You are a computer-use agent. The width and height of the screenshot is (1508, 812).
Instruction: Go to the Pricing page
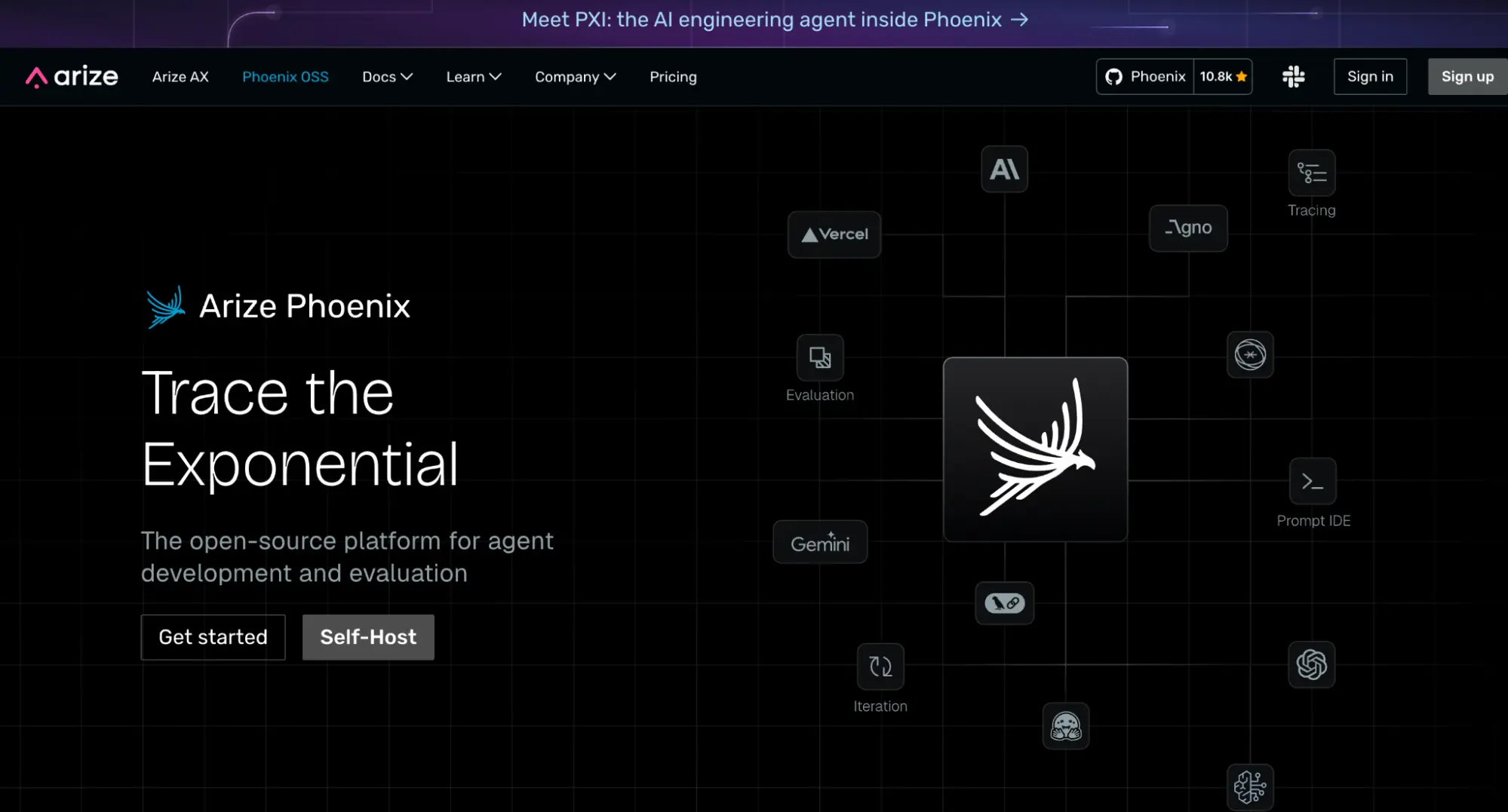click(x=673, y=77)
